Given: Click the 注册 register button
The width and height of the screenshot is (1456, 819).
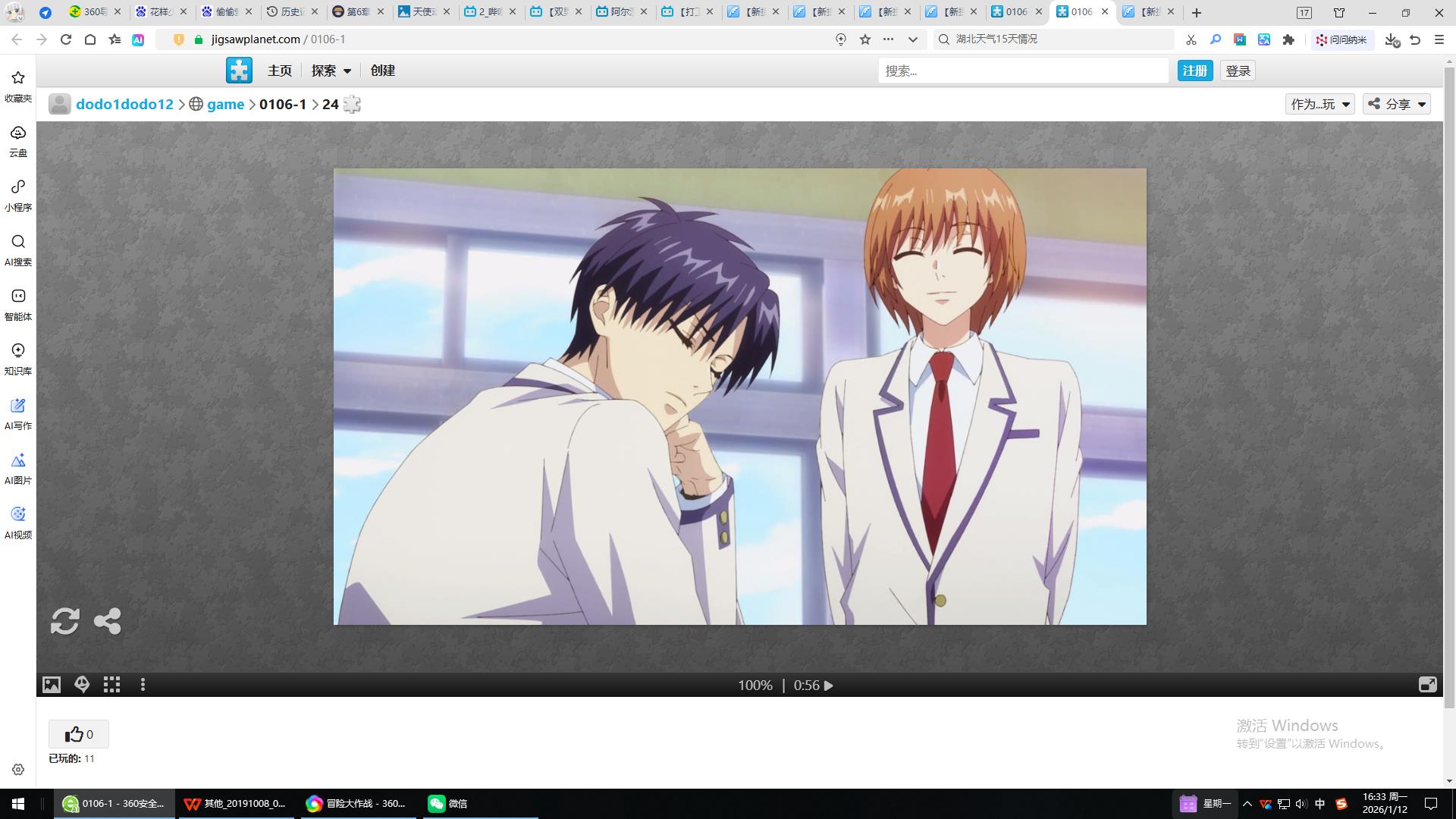Looking at the screenshot, I should [1194, 71].
